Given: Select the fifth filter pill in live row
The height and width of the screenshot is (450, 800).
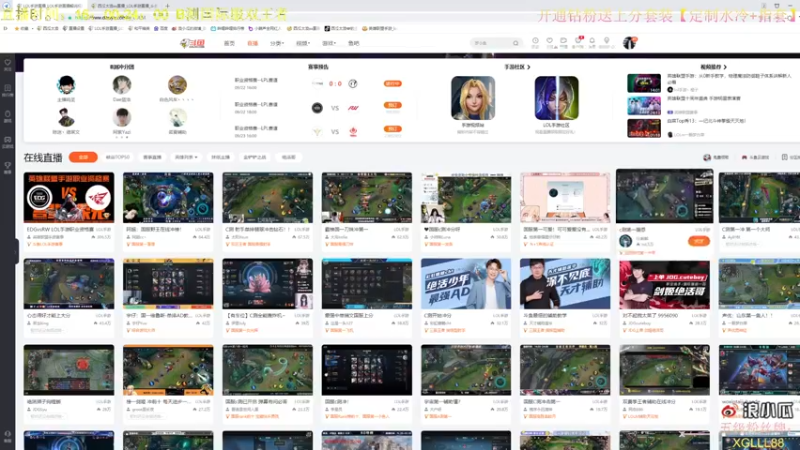Looking at the screenshot, I should point(220,157).
